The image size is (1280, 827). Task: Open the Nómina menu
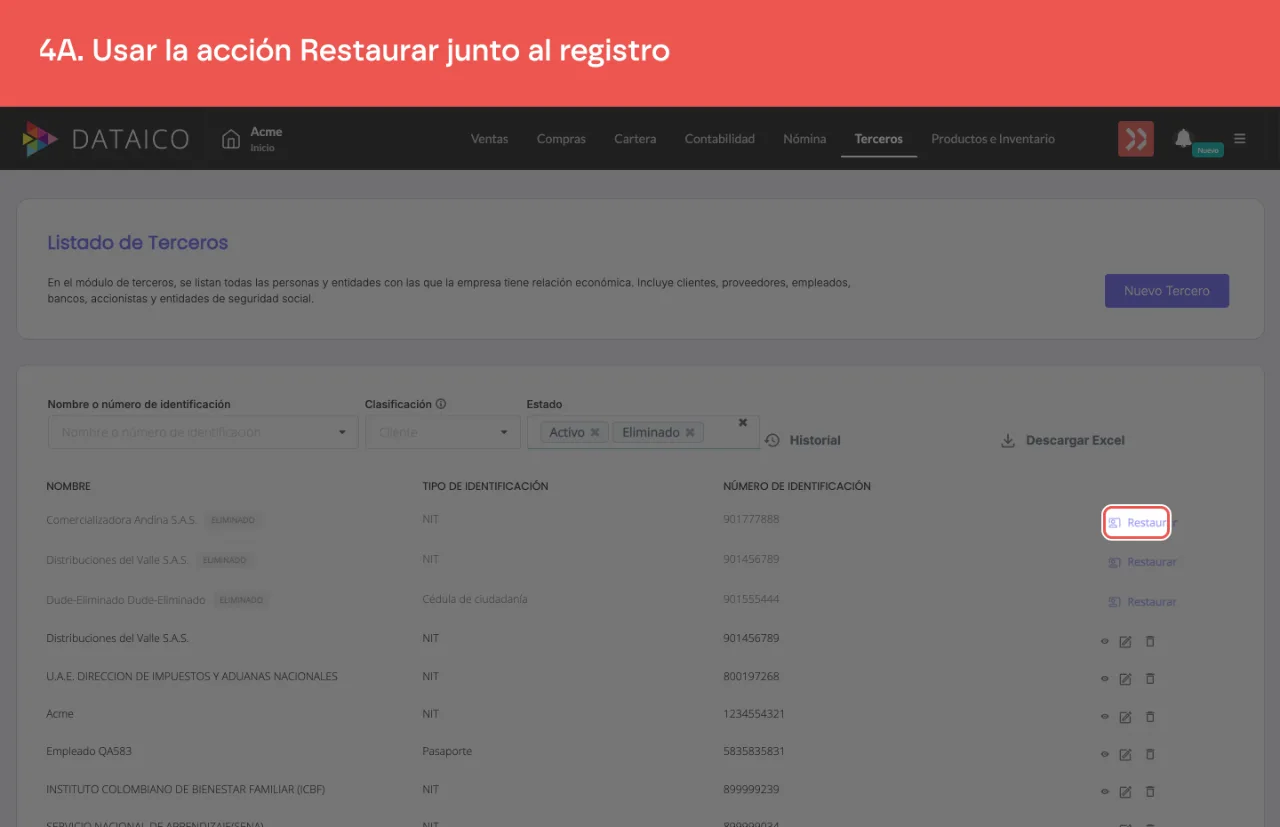pos(805,139)
